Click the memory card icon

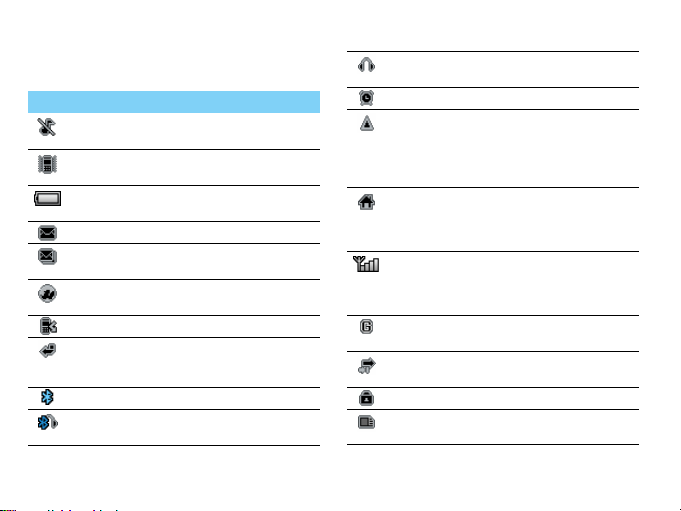(366, 422)
